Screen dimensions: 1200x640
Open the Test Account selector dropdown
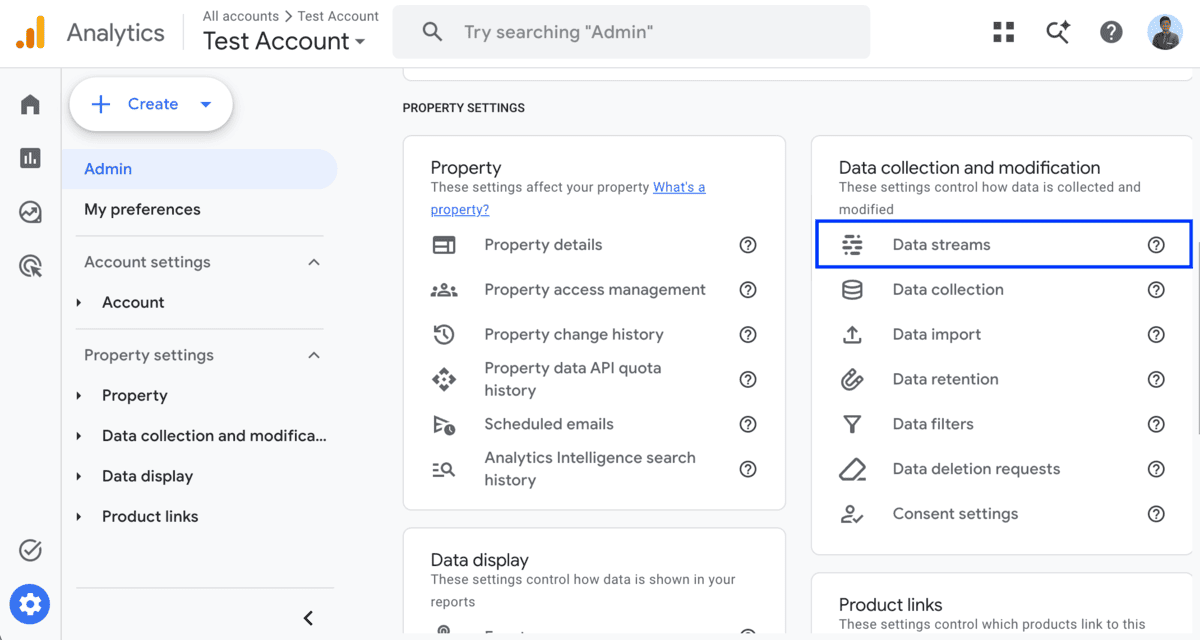(x=284, y=41)
